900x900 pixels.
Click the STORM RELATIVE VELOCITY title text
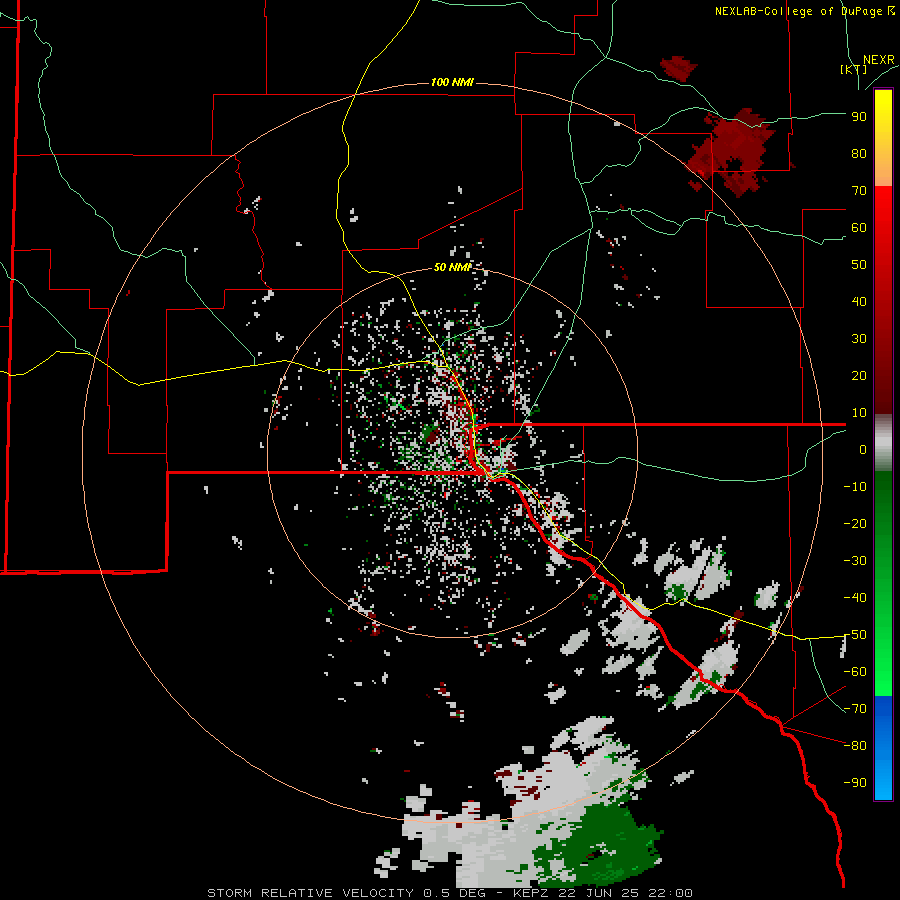tap(310, 893)
